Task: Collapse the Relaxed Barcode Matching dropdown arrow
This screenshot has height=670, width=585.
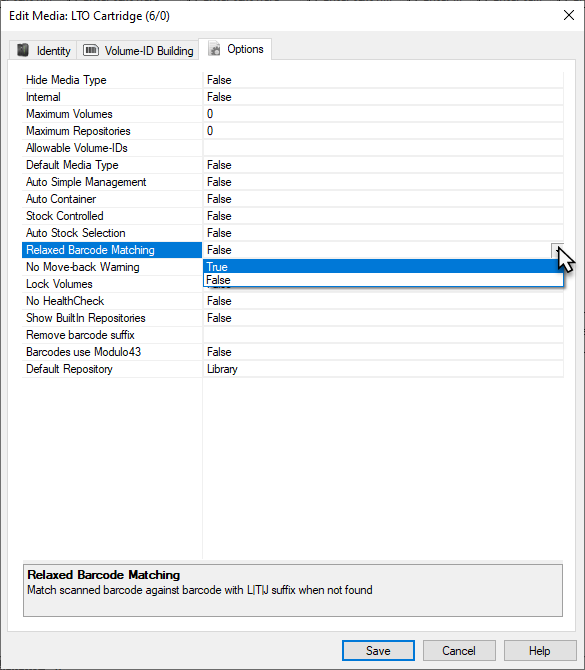Action: [x=557, y=250]
